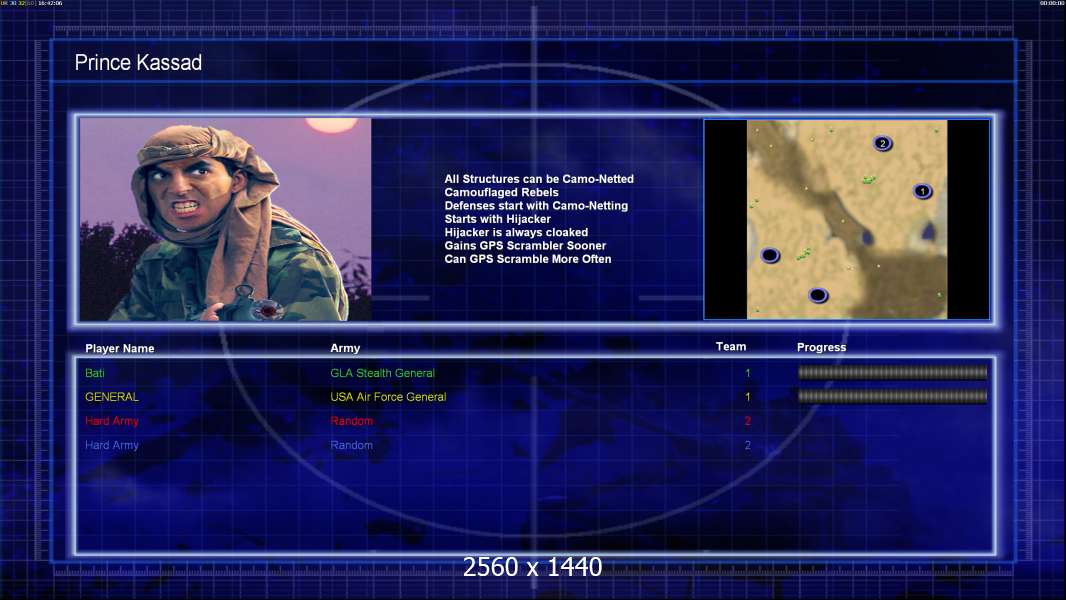Select player name Bati
The image size is (1066, 600).
(x=94, y=373)
